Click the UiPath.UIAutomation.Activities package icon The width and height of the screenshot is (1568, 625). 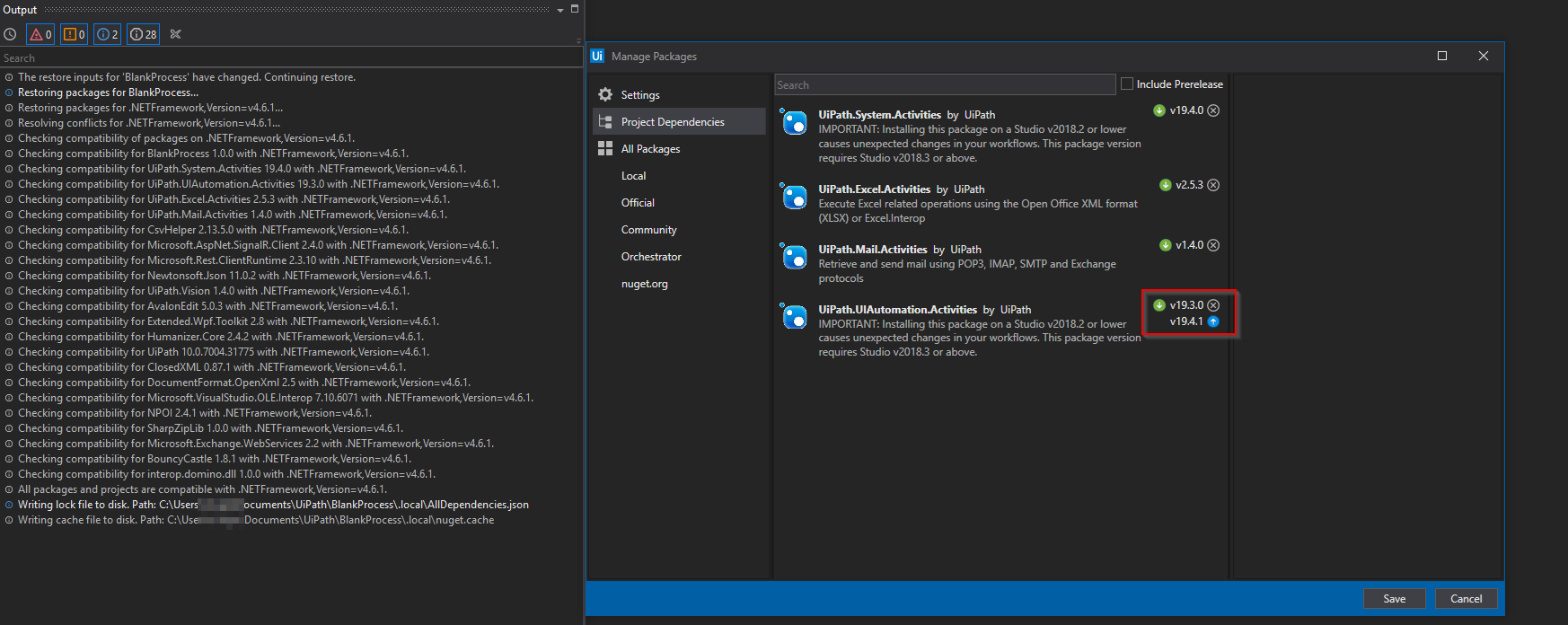point(794,316)
